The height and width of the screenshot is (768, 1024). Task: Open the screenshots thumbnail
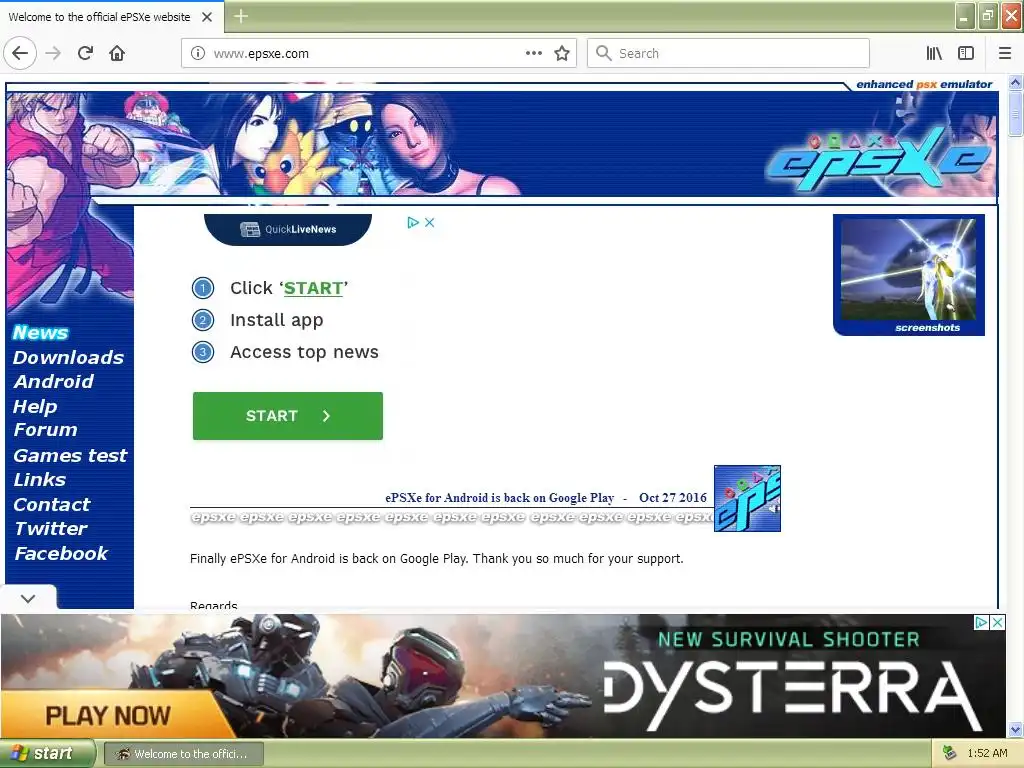pyautogui.click(x=908, y=275)
